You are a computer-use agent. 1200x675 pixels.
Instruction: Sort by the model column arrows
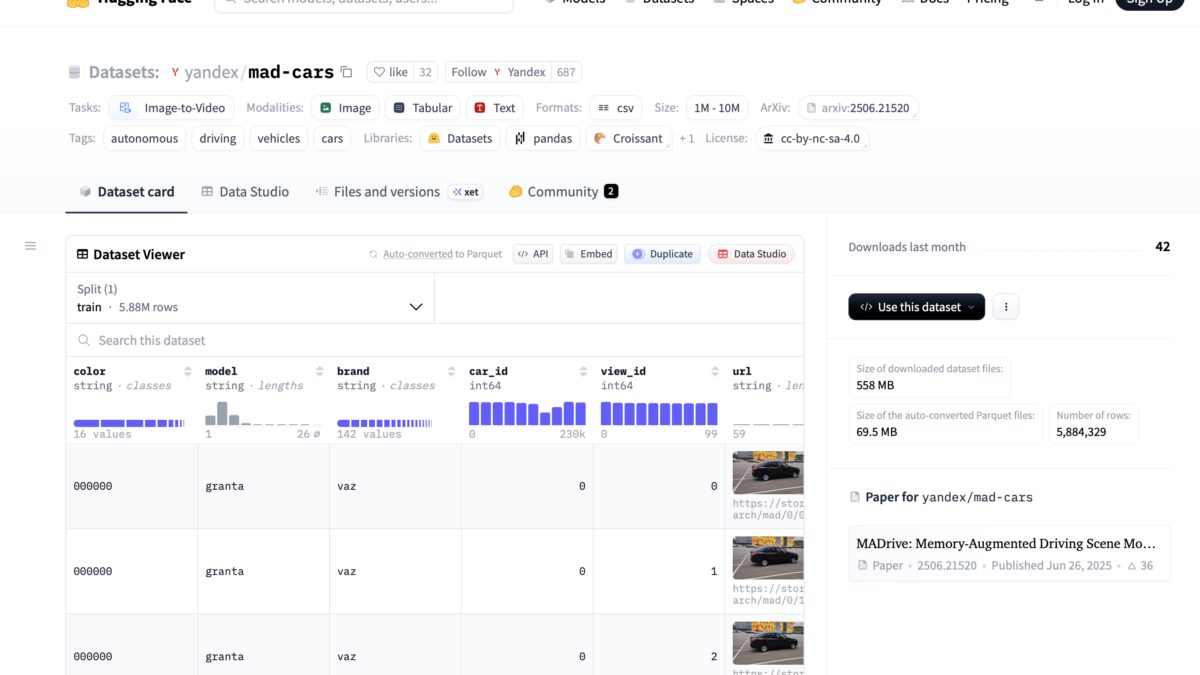[x=319, y=372]
